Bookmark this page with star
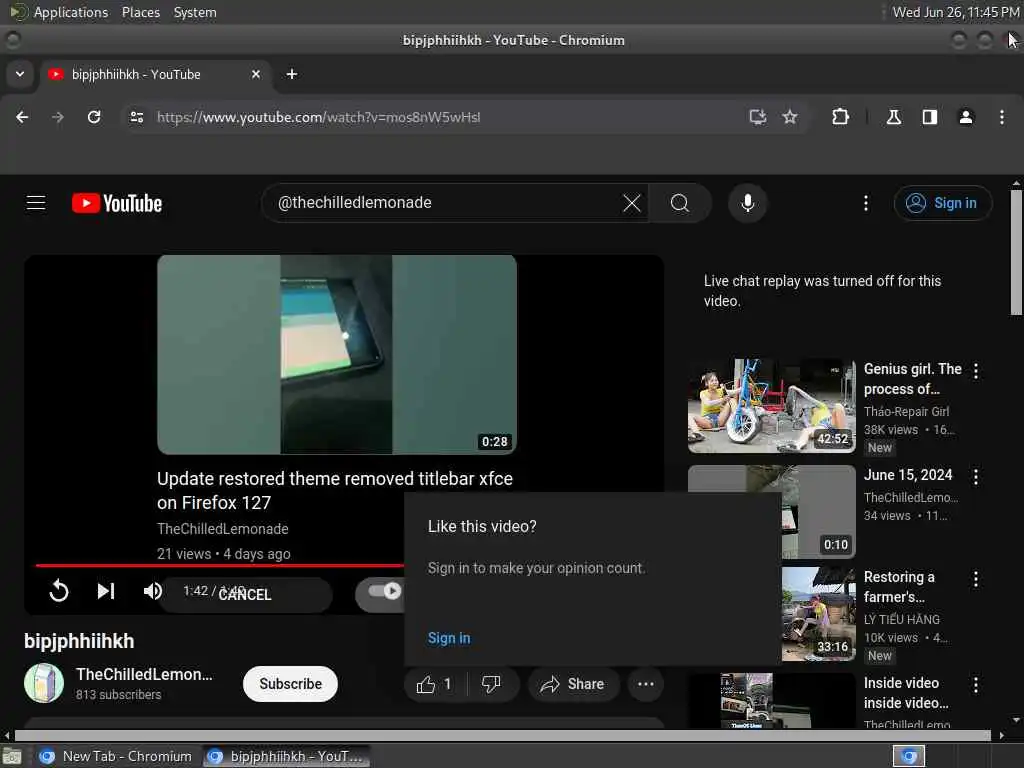This screenshot has height=768, width=1024. click(x=790, y=117)
